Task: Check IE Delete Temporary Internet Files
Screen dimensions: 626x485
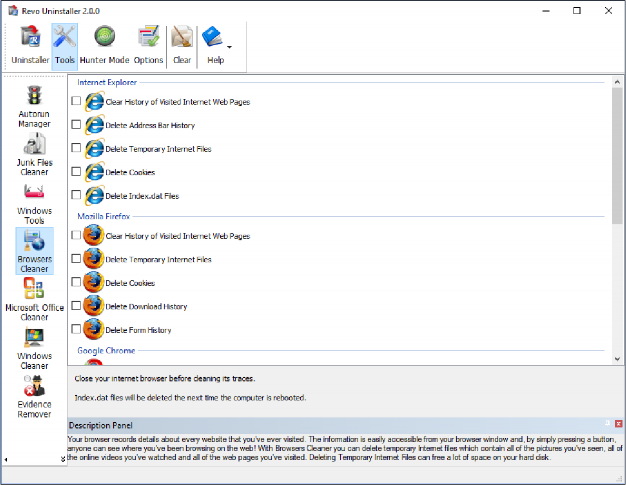Action: coord(76,148)
